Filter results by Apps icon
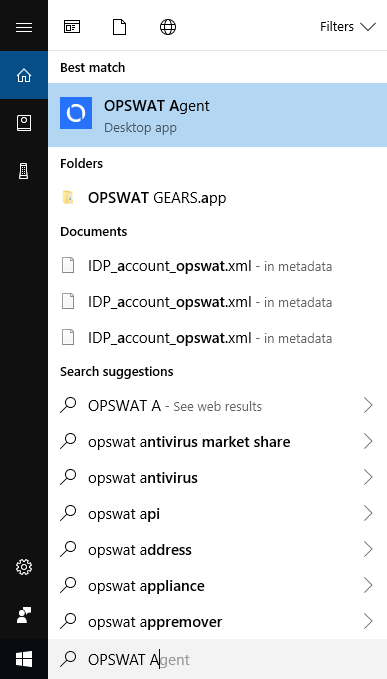This screenshot has height=679, width=387. click(72, 27)
